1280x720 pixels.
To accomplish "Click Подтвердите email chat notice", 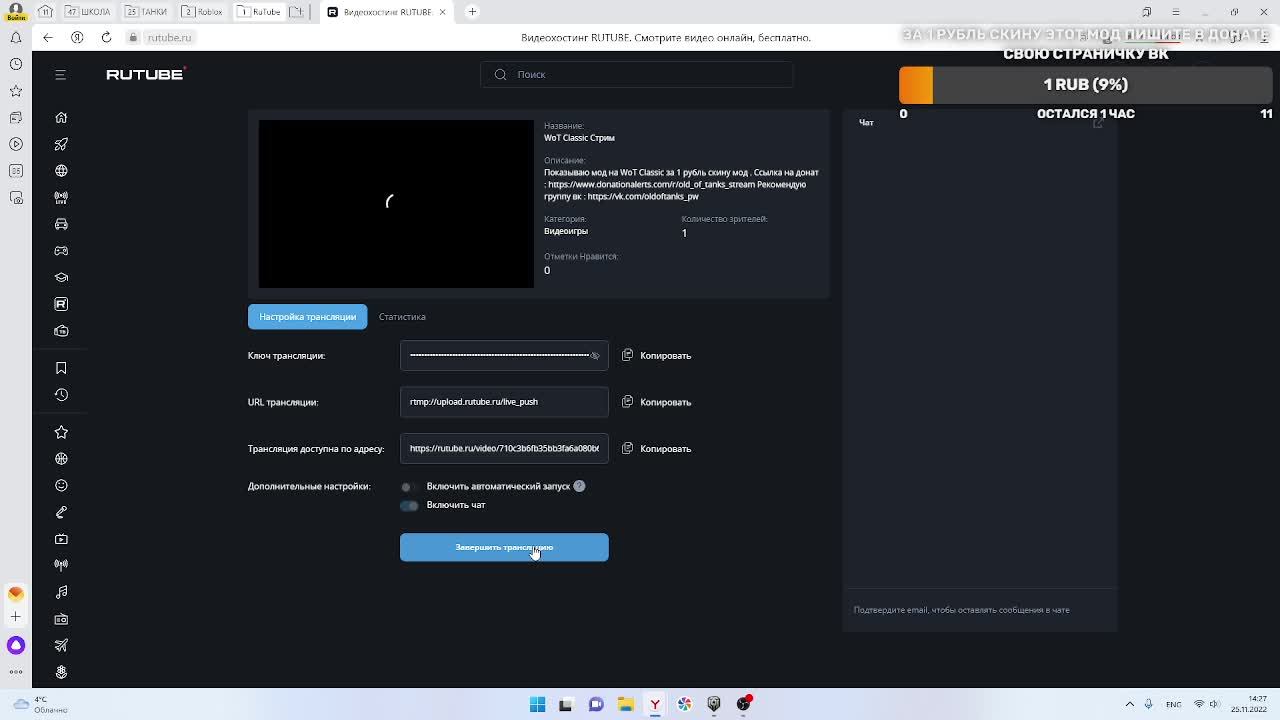I will (961, 610).
